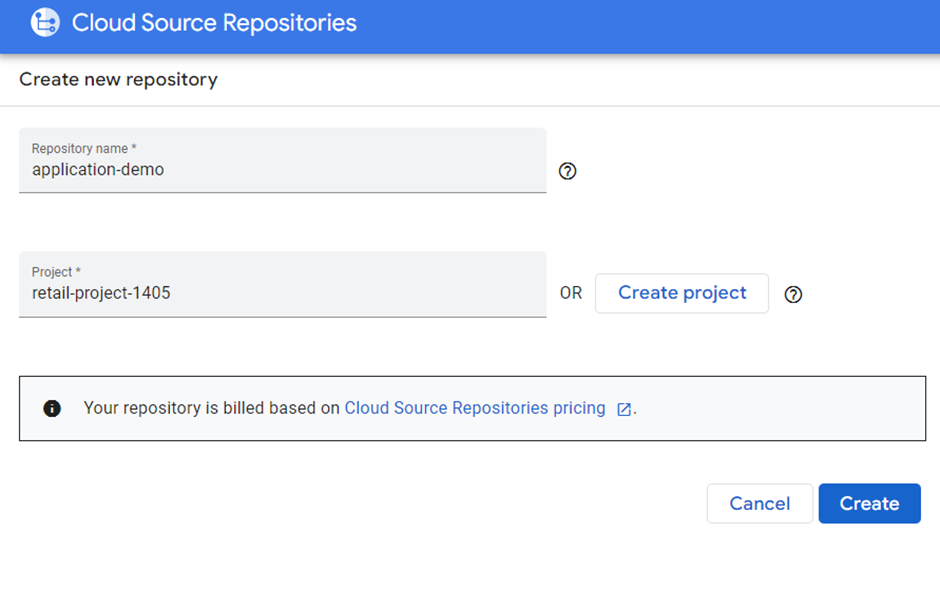Image resolution: width=940 pixels, height=608 pixels.
Task: Click the info icon in billing notice
Action: pyautogui.click(x=52, y=408)
